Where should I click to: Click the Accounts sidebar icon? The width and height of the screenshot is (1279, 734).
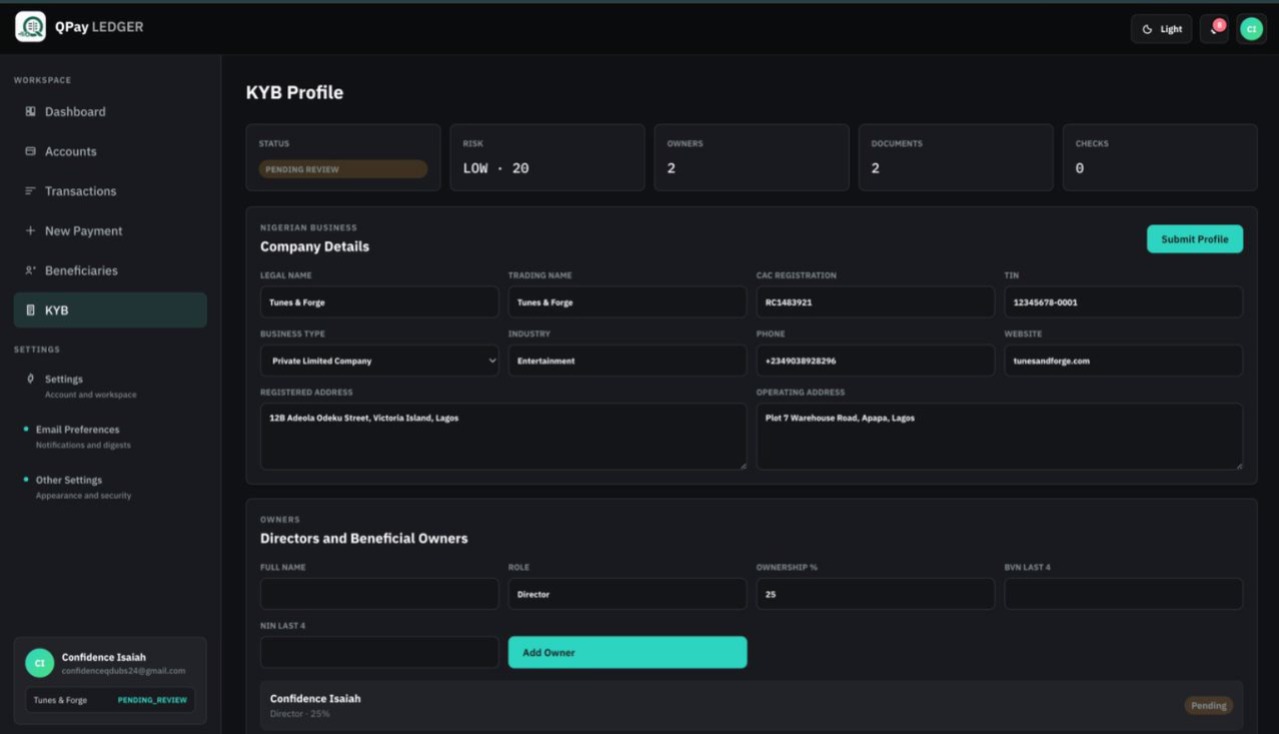(x=30, y=152)
